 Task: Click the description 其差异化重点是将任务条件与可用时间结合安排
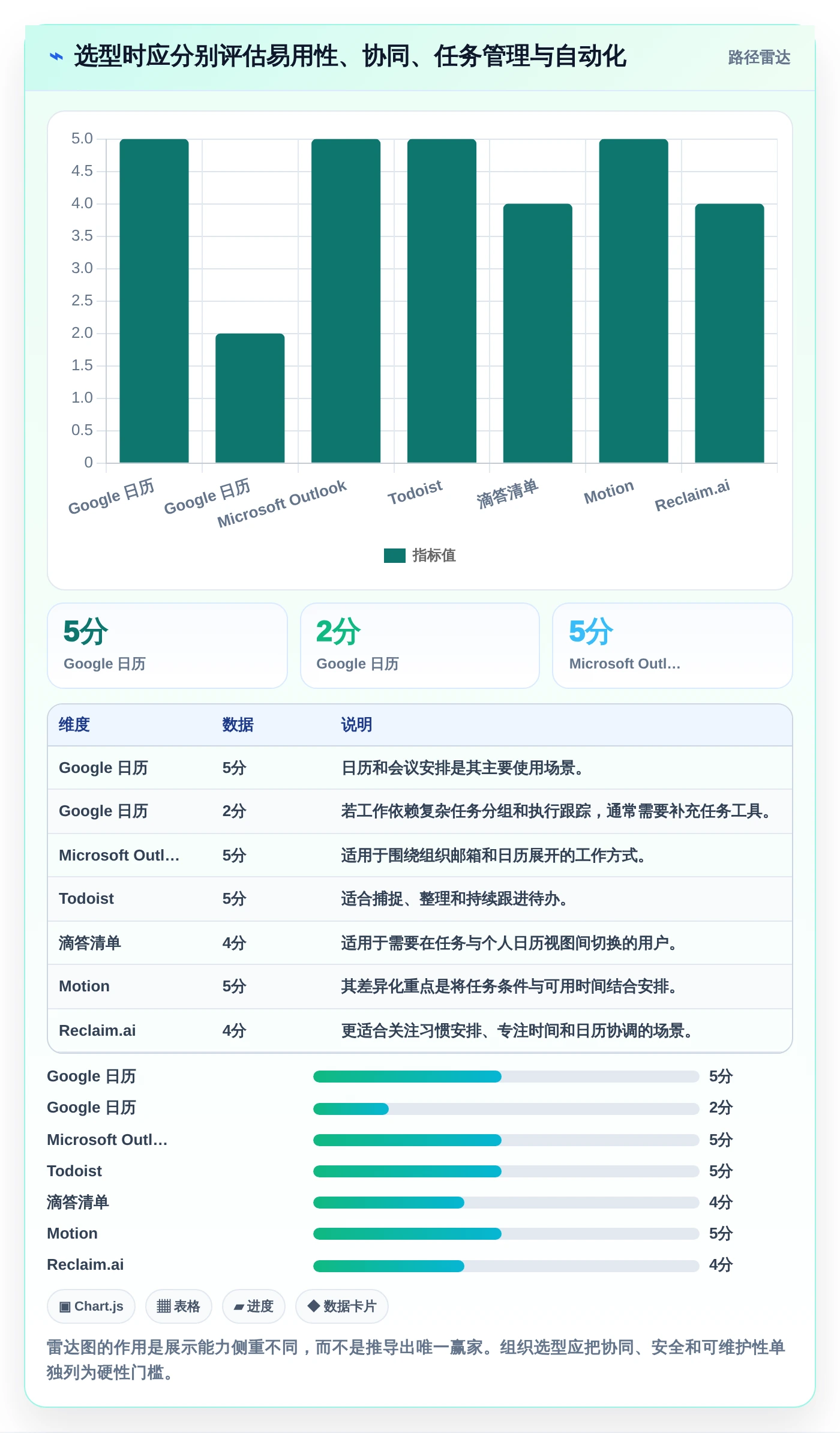tap(509, 987)
